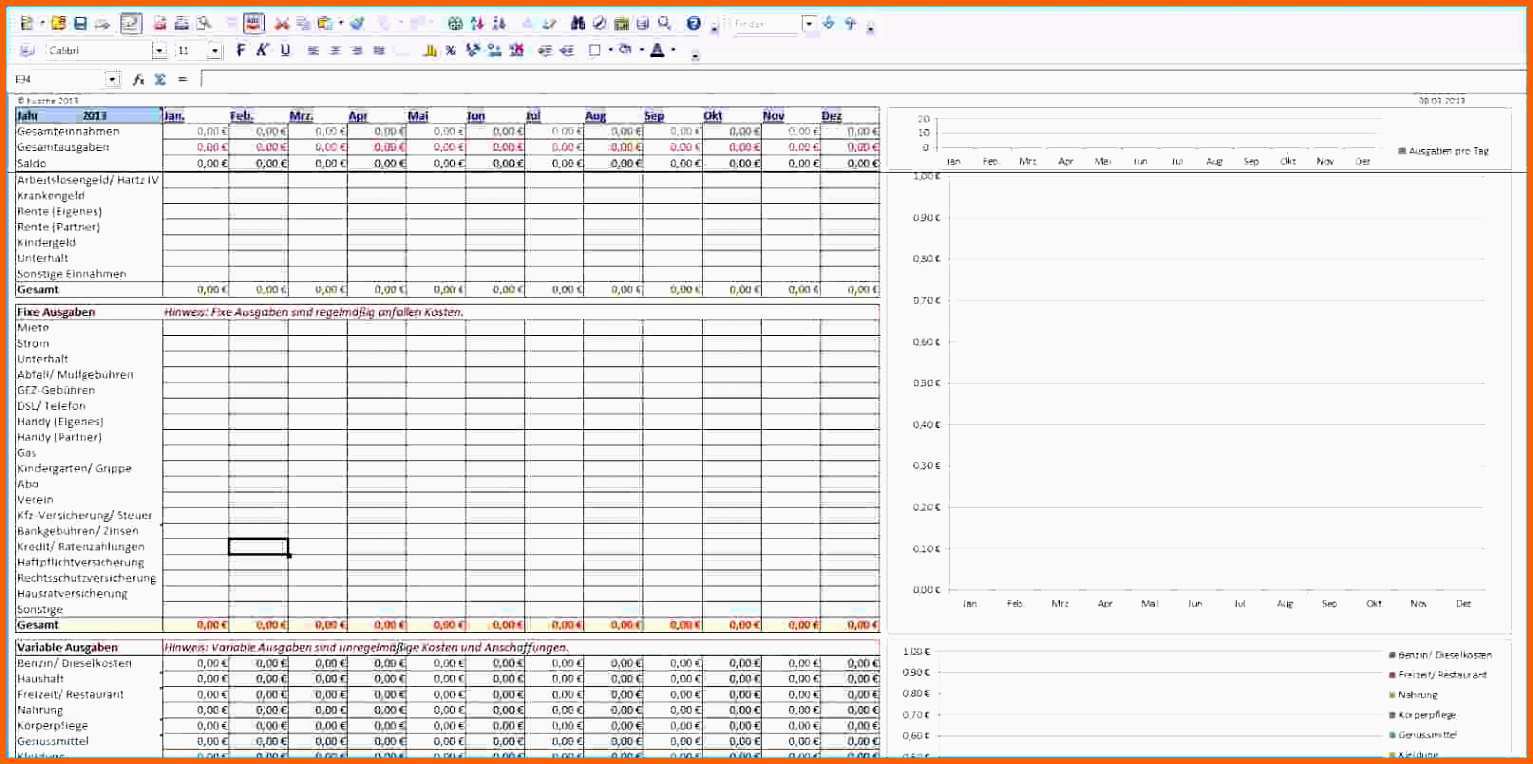Click the font color A swatch
1533x764 pixels.
tap(657, 50)
